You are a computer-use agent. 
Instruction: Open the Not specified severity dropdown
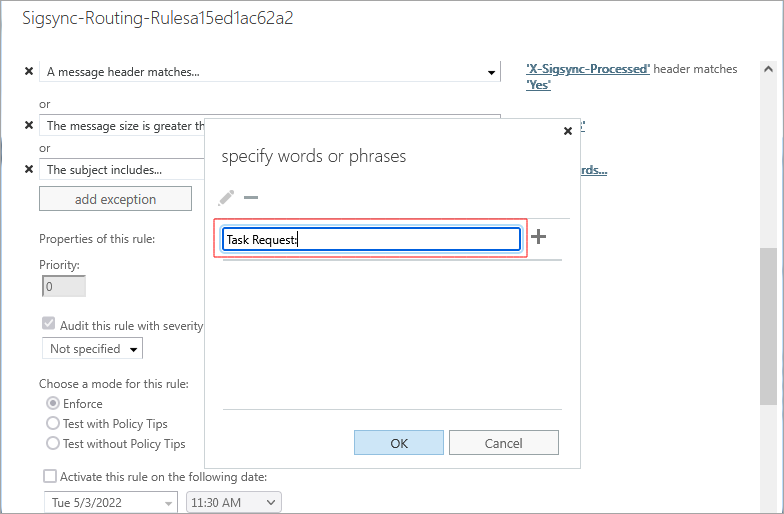[x=92, y=349]
